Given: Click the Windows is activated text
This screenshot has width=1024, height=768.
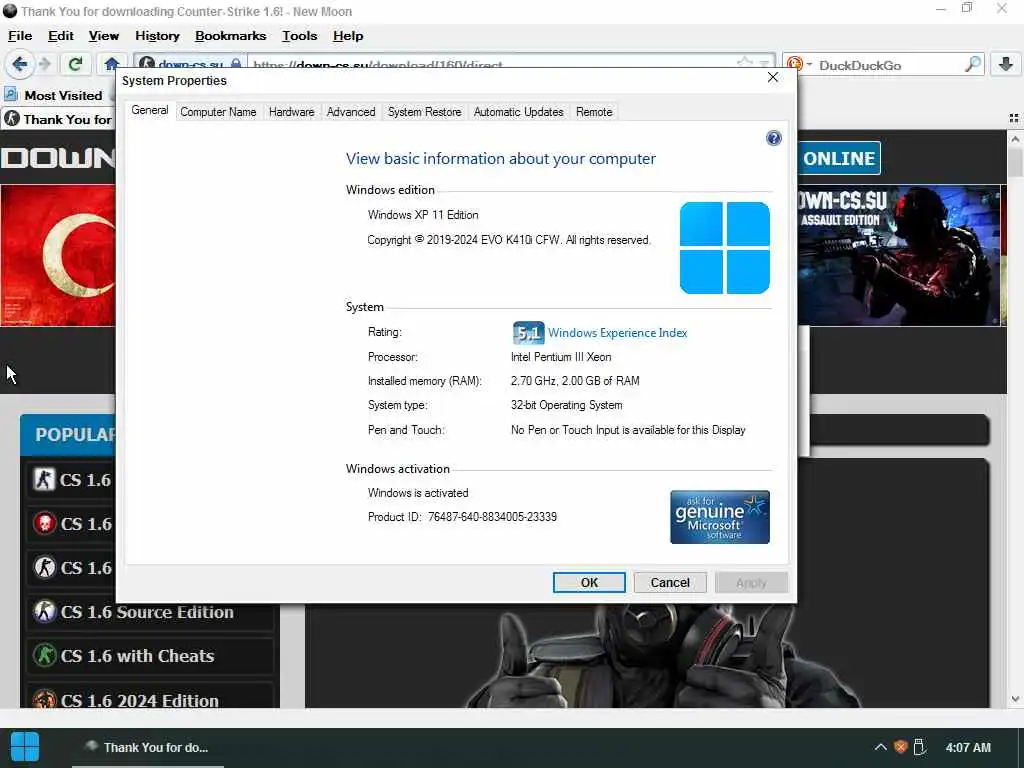Looking at the screenshot, I should tap(418, 493).
